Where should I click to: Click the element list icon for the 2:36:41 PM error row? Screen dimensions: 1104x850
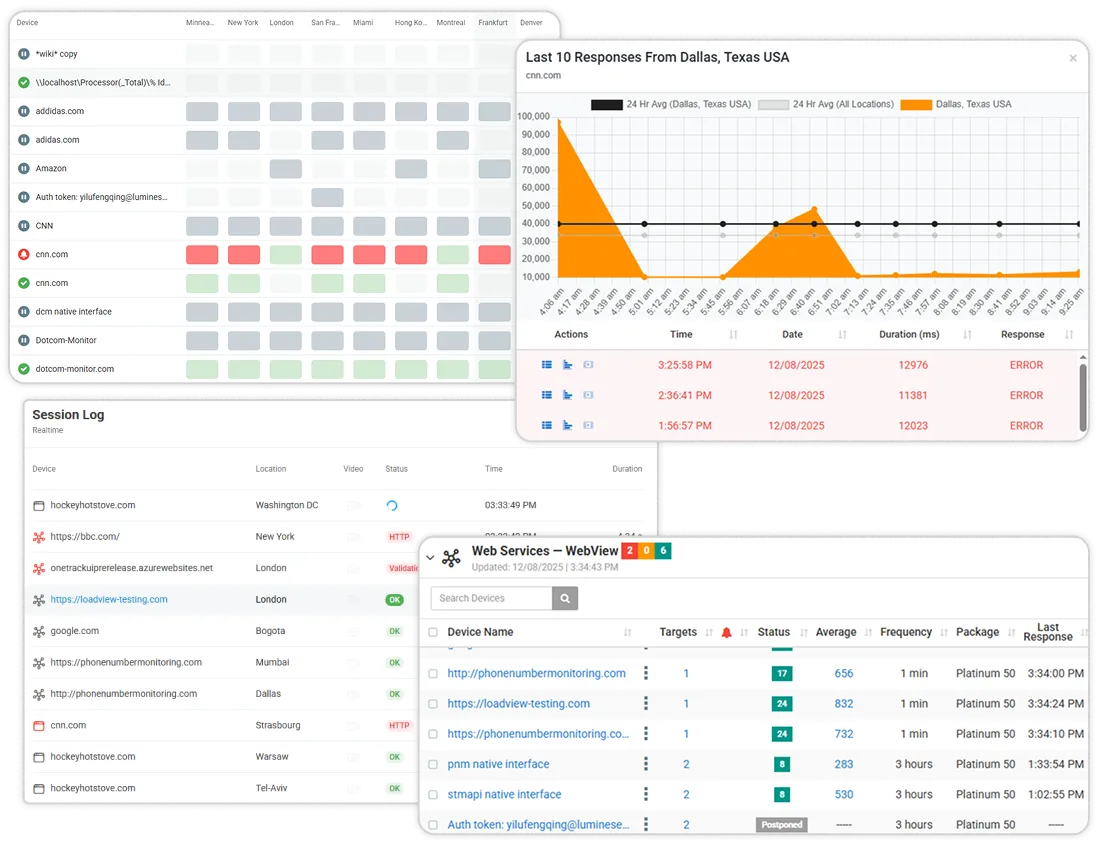click(546, 395)
